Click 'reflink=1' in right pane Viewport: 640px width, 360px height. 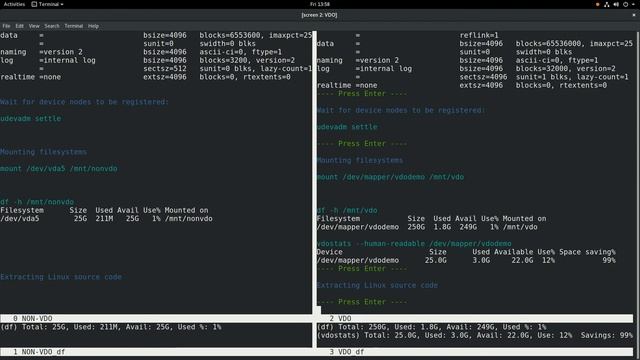[x=479, y=36]
